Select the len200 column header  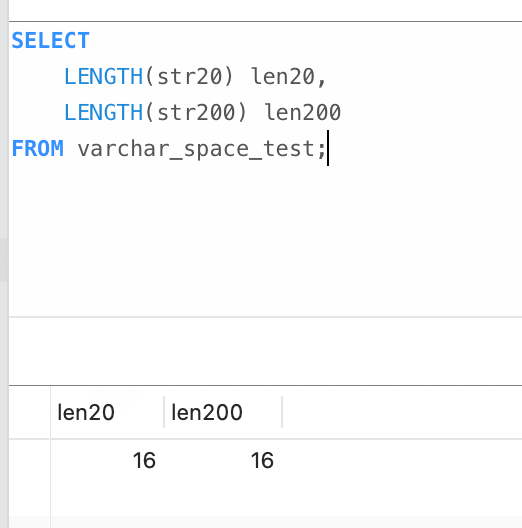tap(207, 412)
